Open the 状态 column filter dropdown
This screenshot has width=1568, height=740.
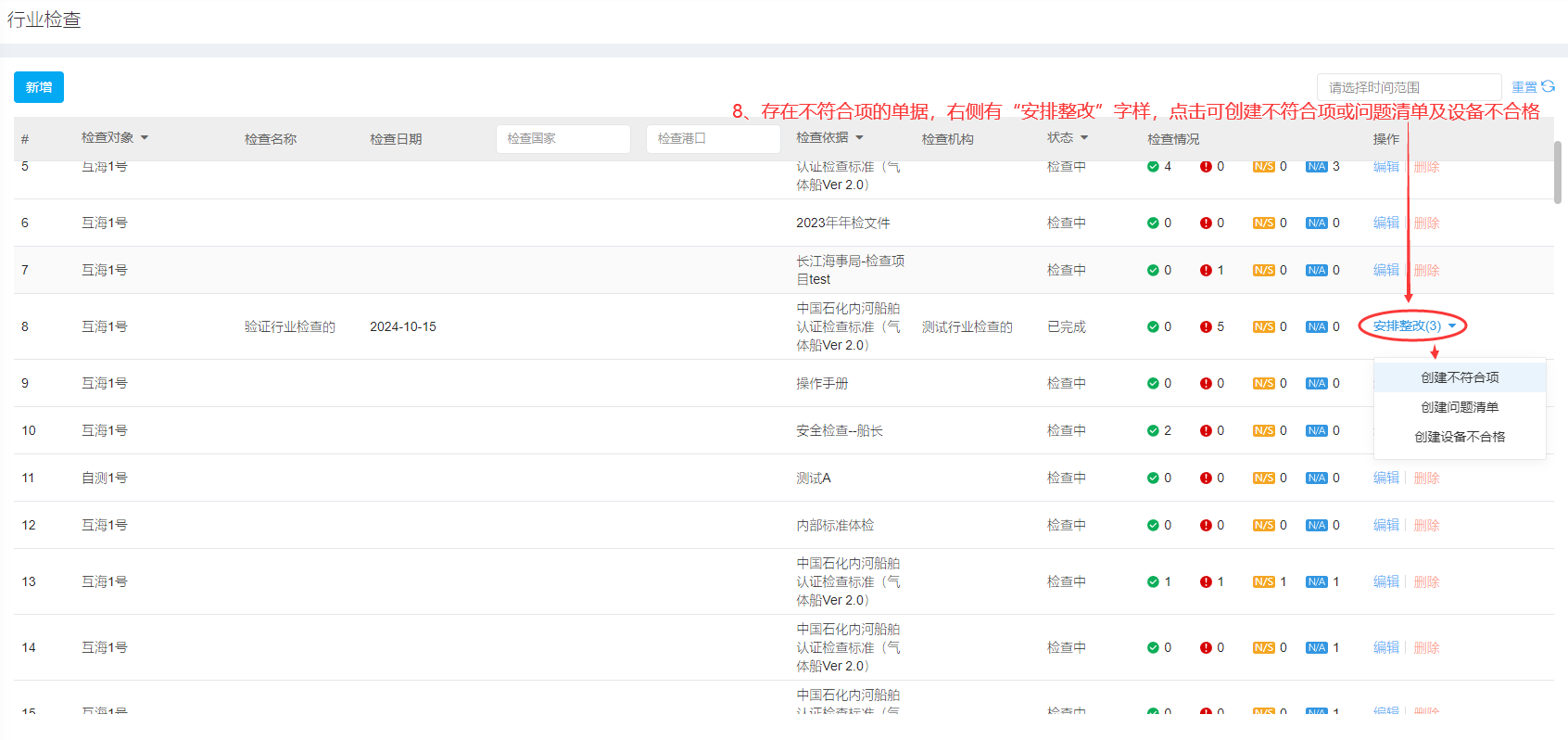coord(1084,137)
